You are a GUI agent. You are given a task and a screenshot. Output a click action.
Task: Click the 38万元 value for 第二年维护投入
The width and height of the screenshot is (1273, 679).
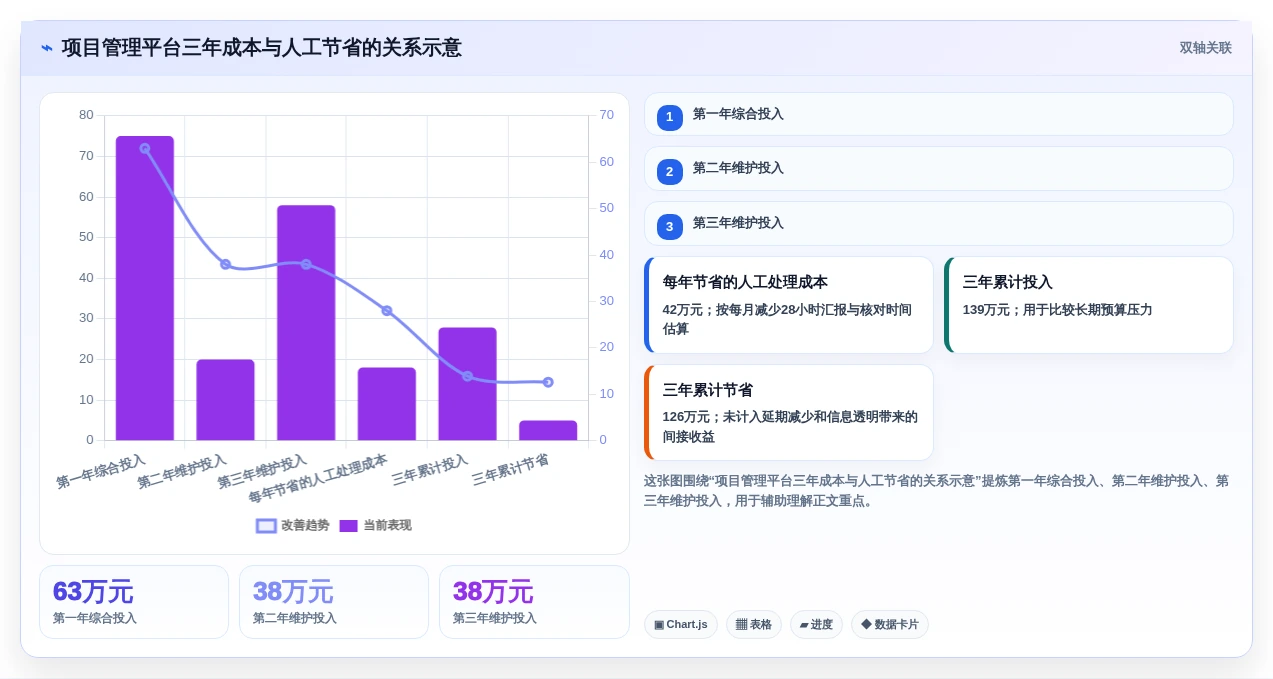(x=293, y=592)
